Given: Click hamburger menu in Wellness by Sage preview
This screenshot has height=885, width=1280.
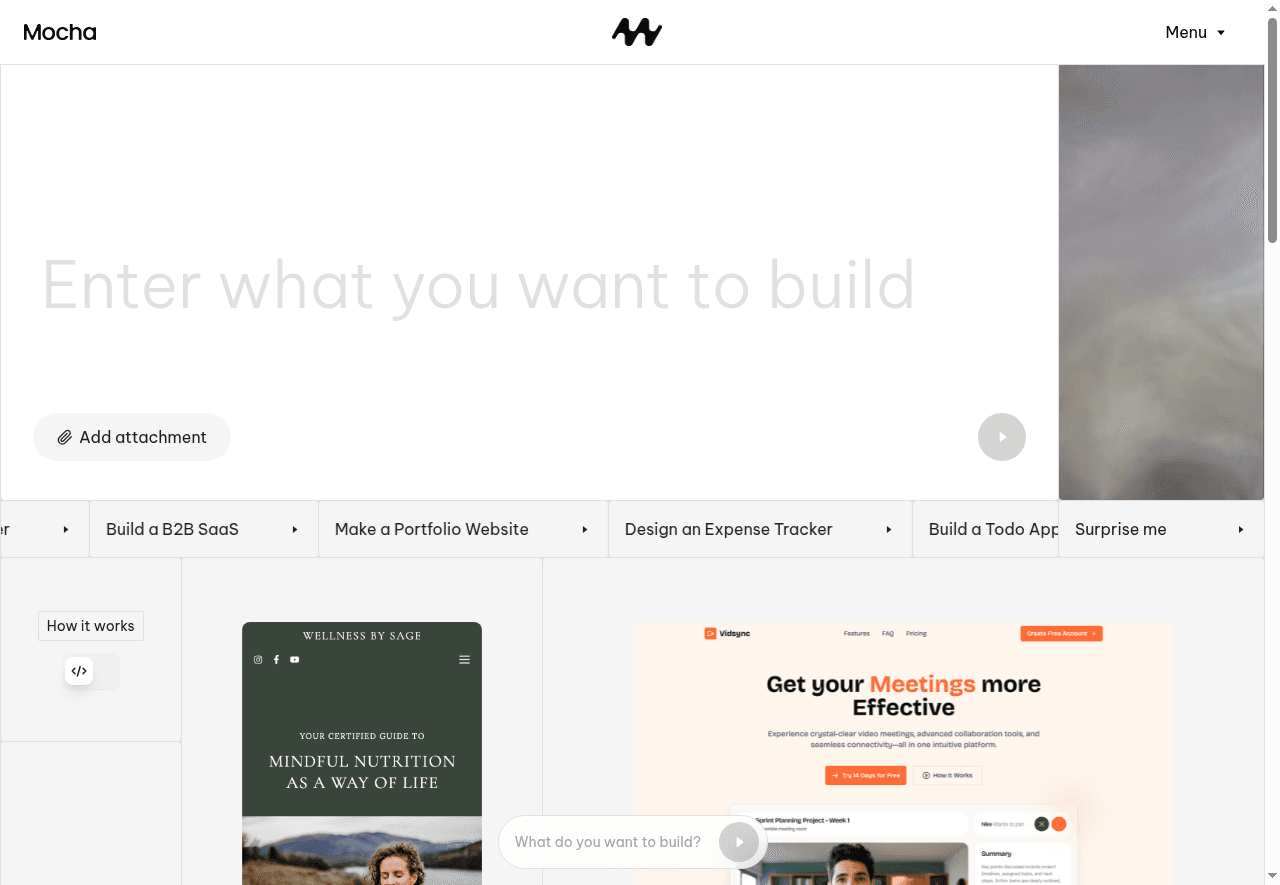Looking at the screenshot, I should point(464,660).
